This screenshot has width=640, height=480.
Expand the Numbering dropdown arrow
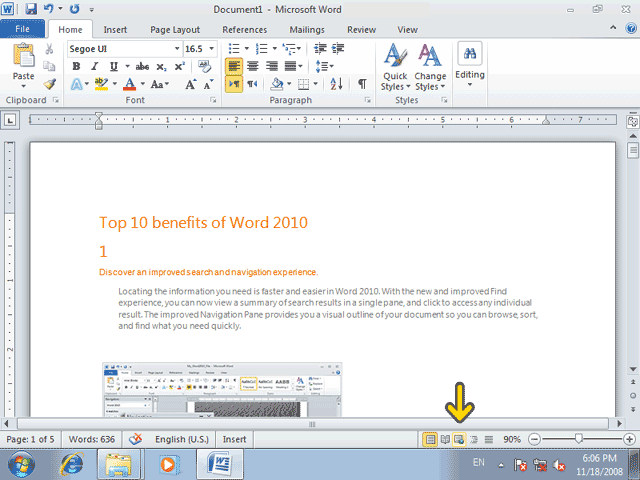tap(275, 49)
